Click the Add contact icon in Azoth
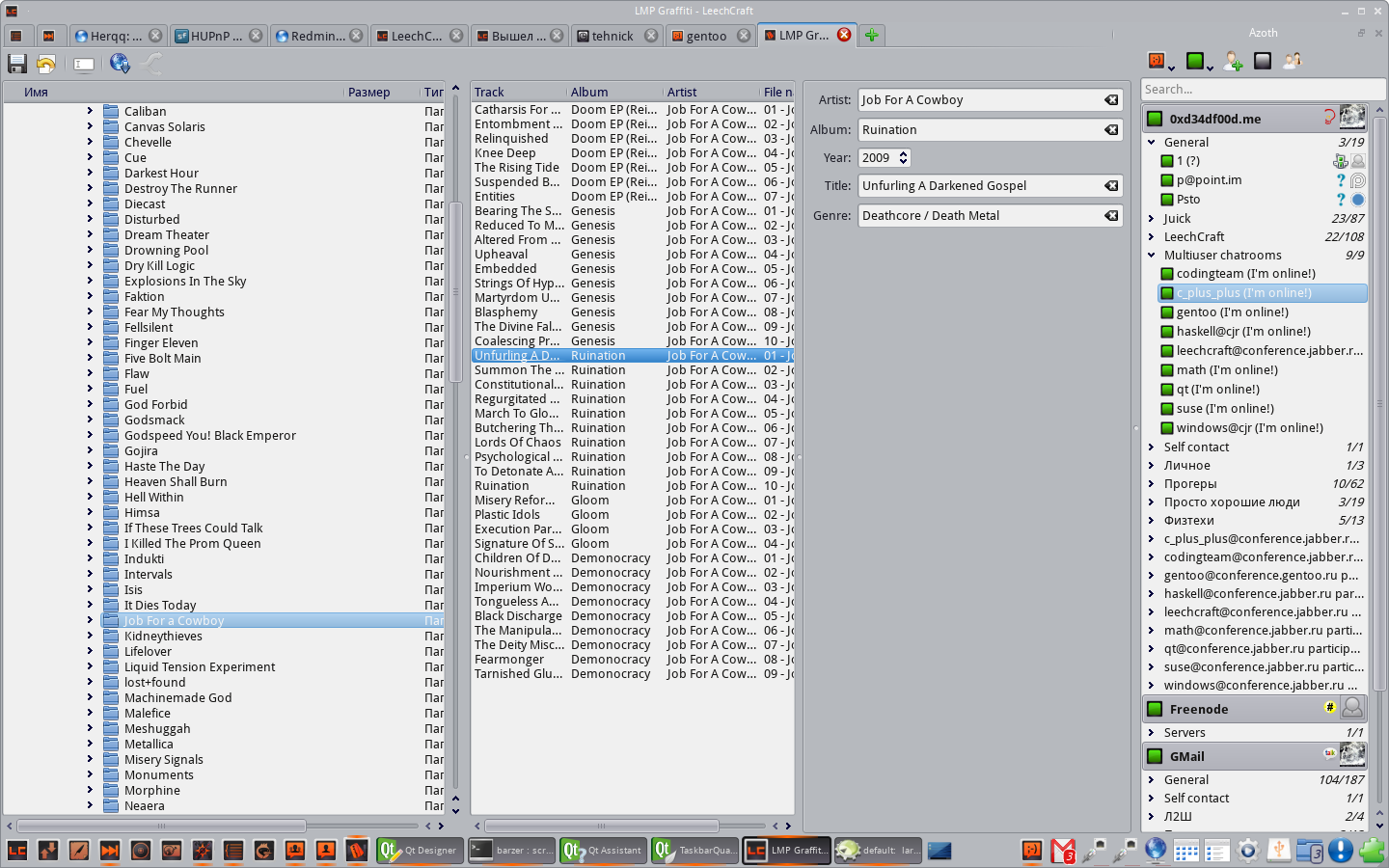The height and width of the screenshot is (868, 1389). [1233, 62]
